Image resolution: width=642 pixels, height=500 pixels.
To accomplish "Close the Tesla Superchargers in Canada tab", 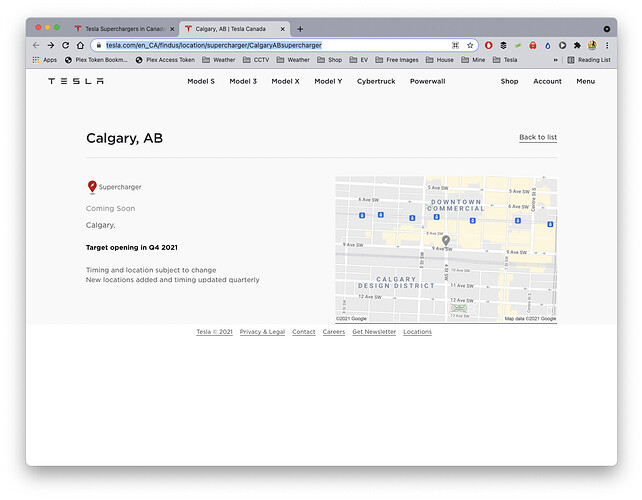I will 172,29.
